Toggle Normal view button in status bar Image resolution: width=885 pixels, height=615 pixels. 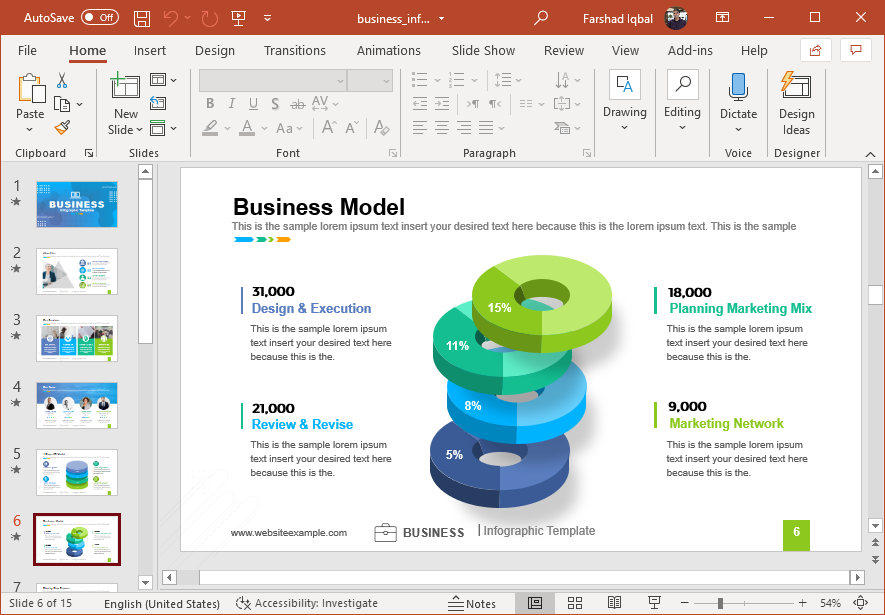tap(535, 603)
